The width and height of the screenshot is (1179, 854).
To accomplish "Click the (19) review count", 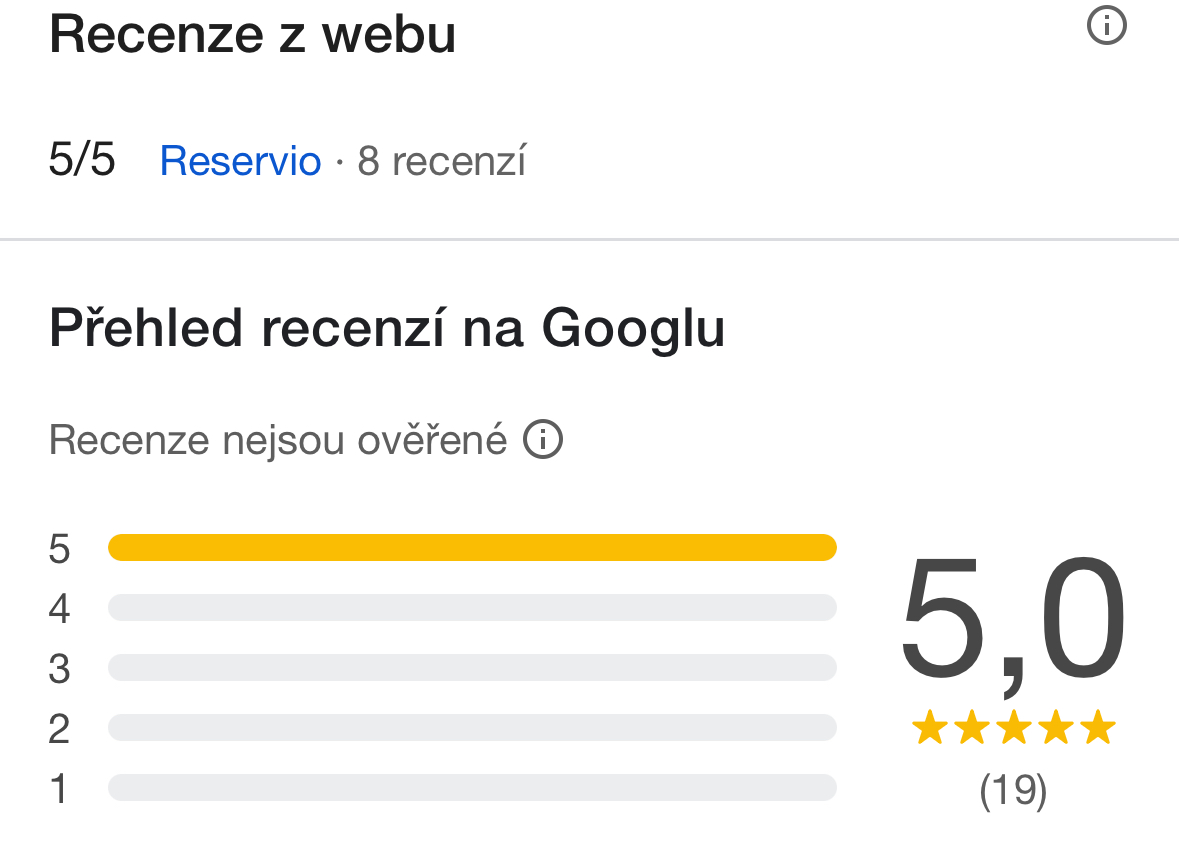I will pyautogui.click(x=1013, y=791).
